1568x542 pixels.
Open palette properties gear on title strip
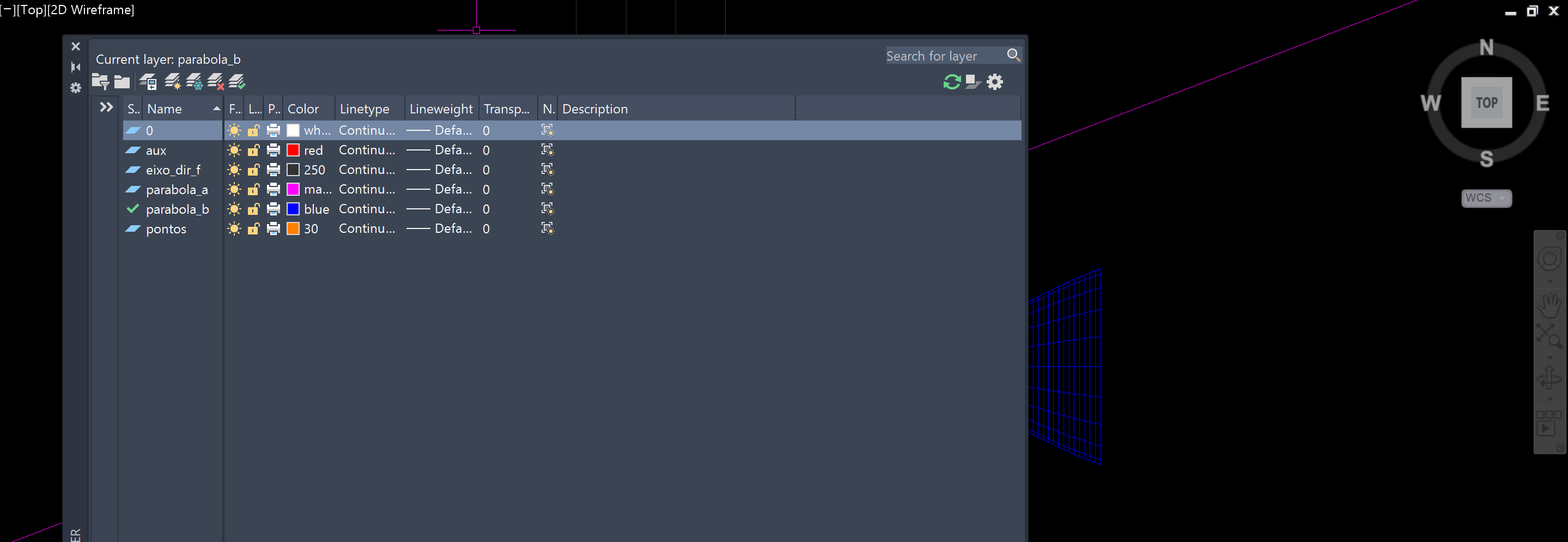click(76, 88)
